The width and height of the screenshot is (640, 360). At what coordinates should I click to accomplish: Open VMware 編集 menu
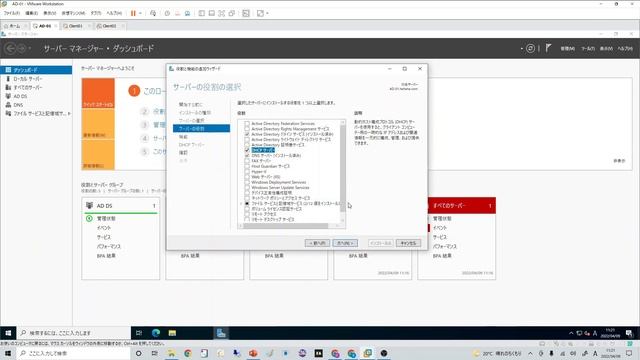pyautogui.click(x=31, y=13)
